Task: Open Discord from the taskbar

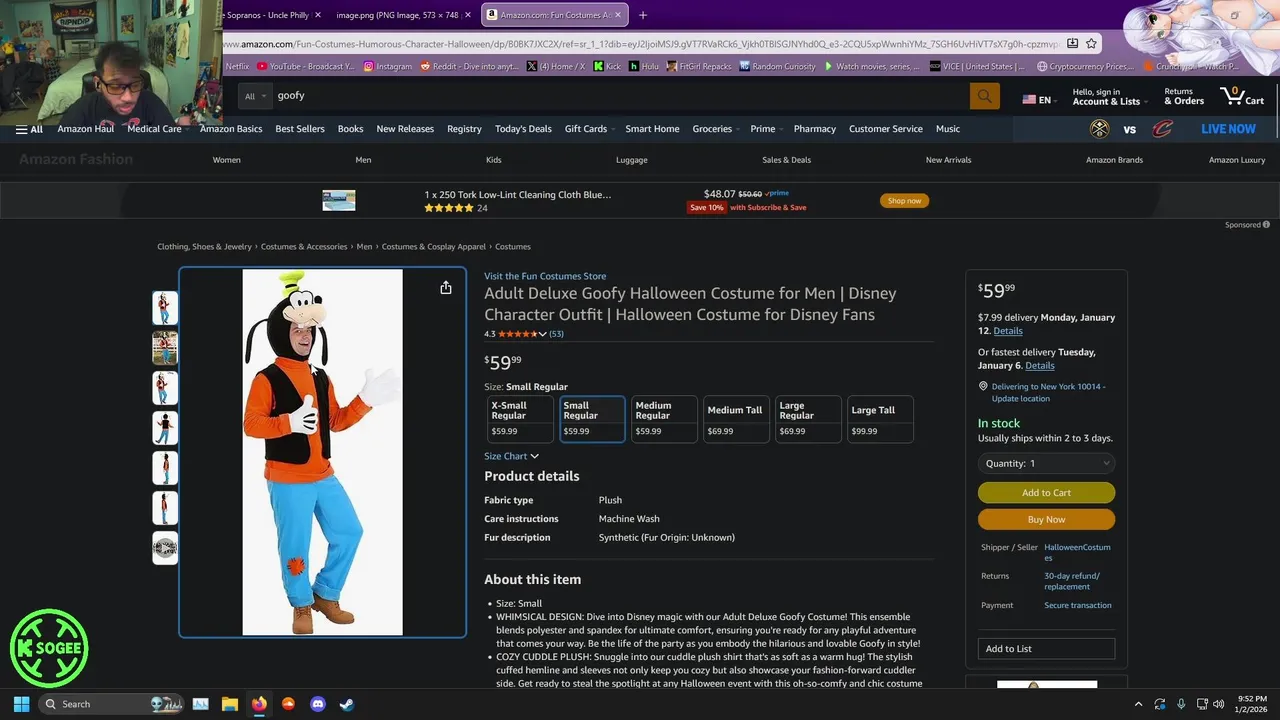Action: coord(318,704)
